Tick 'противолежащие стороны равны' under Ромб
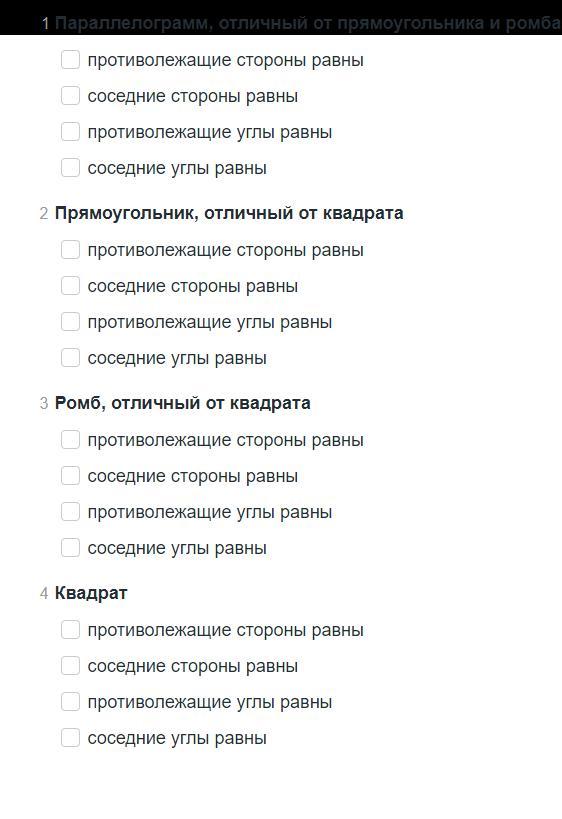 pos(71,440)
